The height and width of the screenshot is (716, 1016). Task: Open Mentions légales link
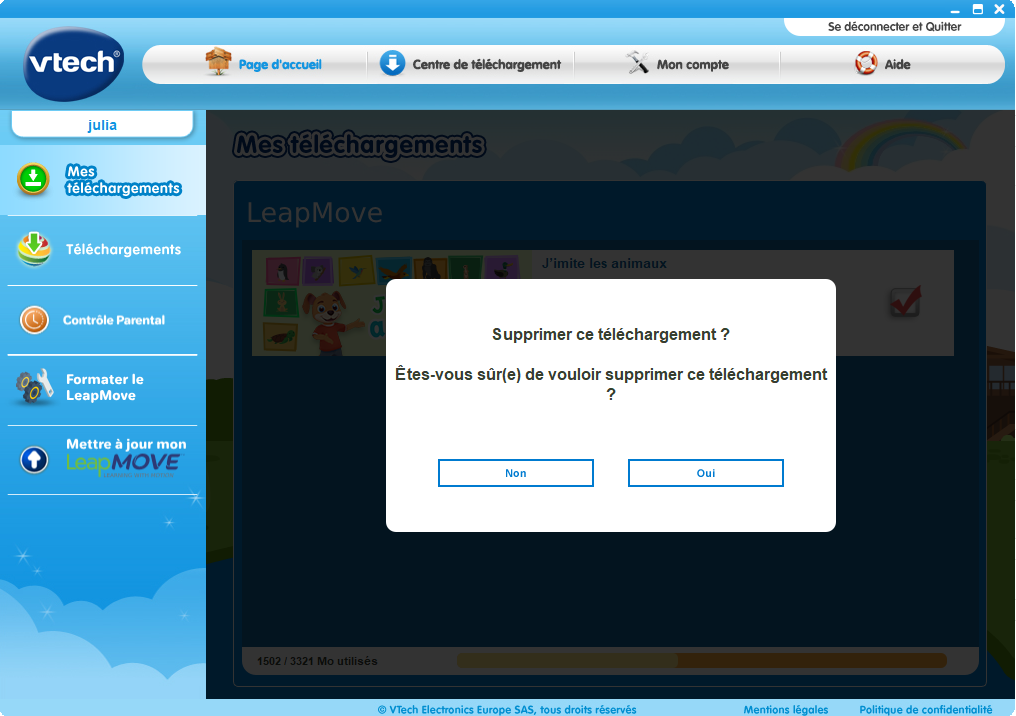pos(785,710)
